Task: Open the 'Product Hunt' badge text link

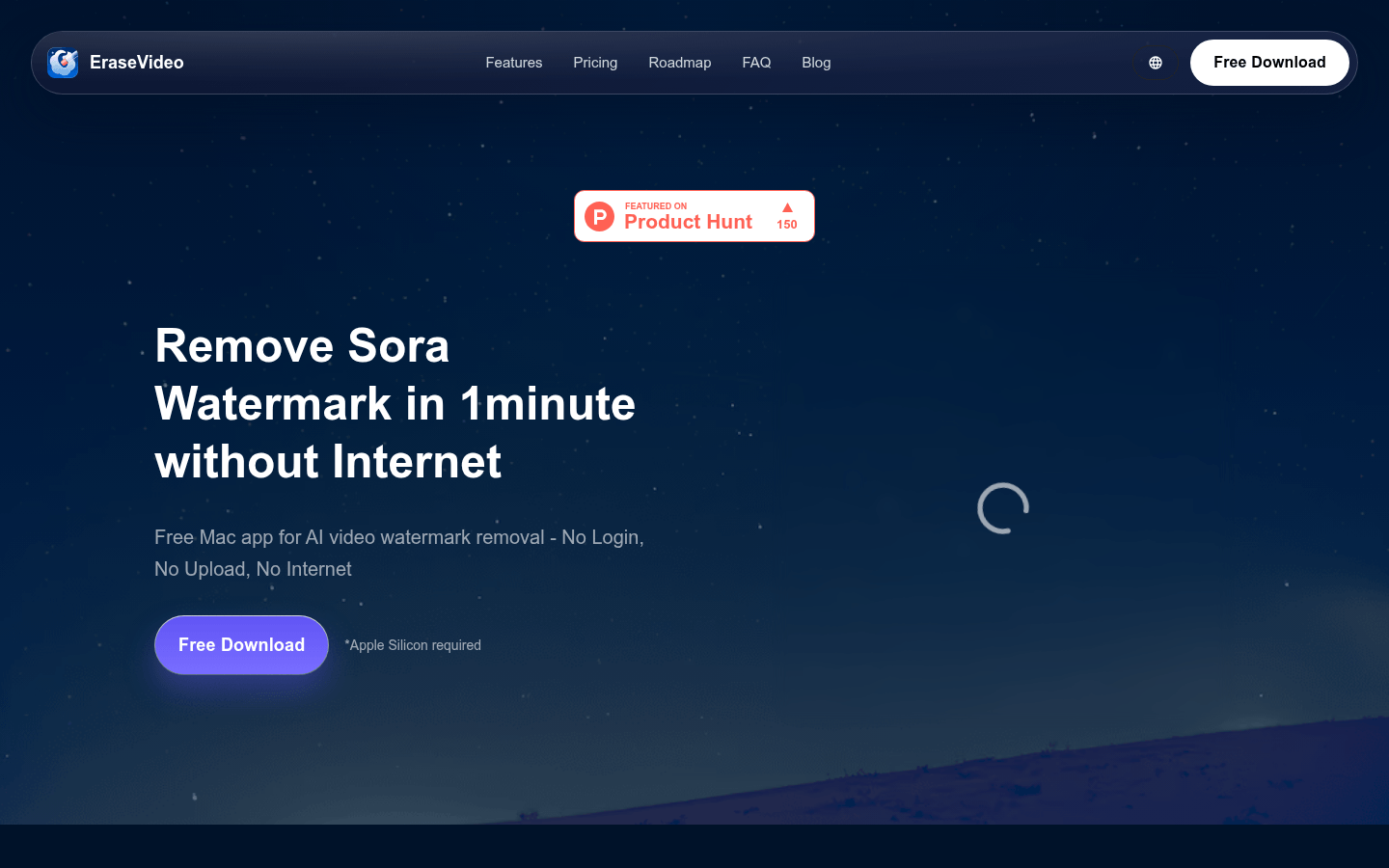Action: tap(688, 223)
